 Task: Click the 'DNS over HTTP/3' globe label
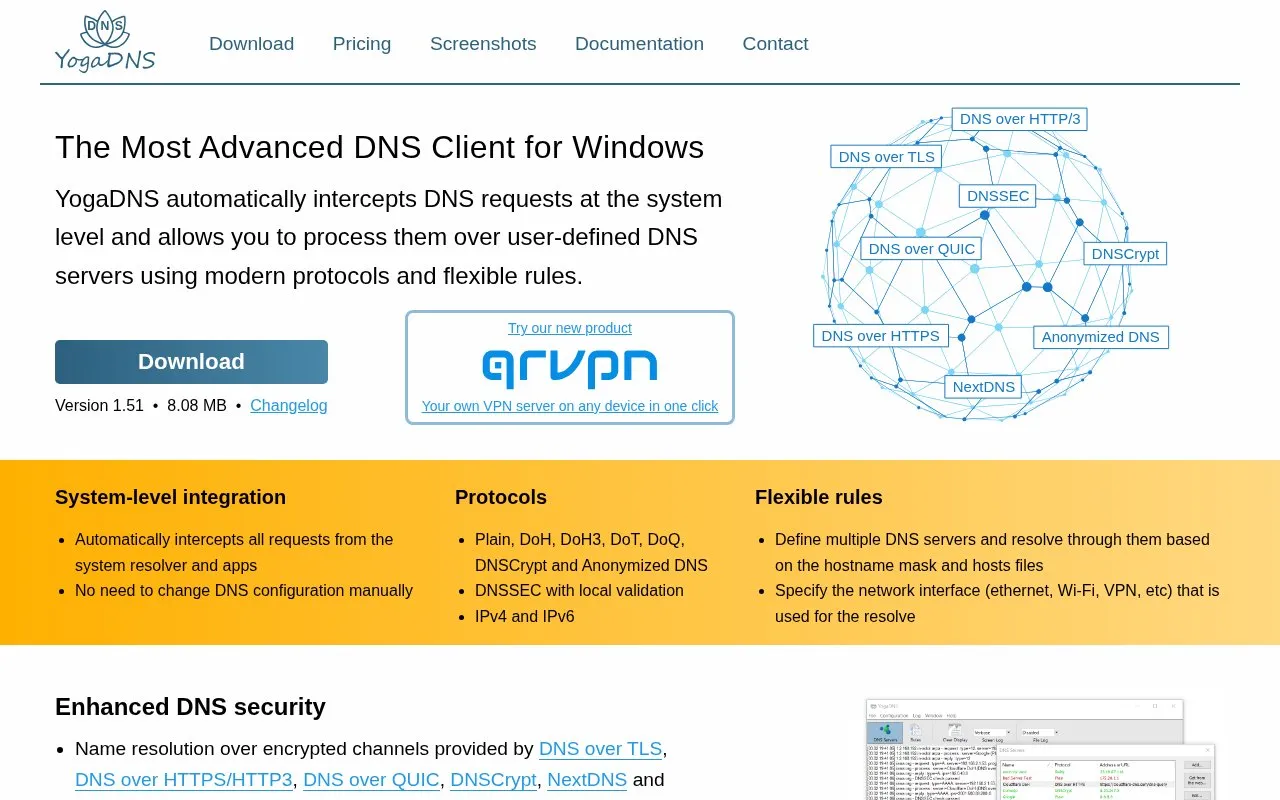click(x=1020, y=119)
